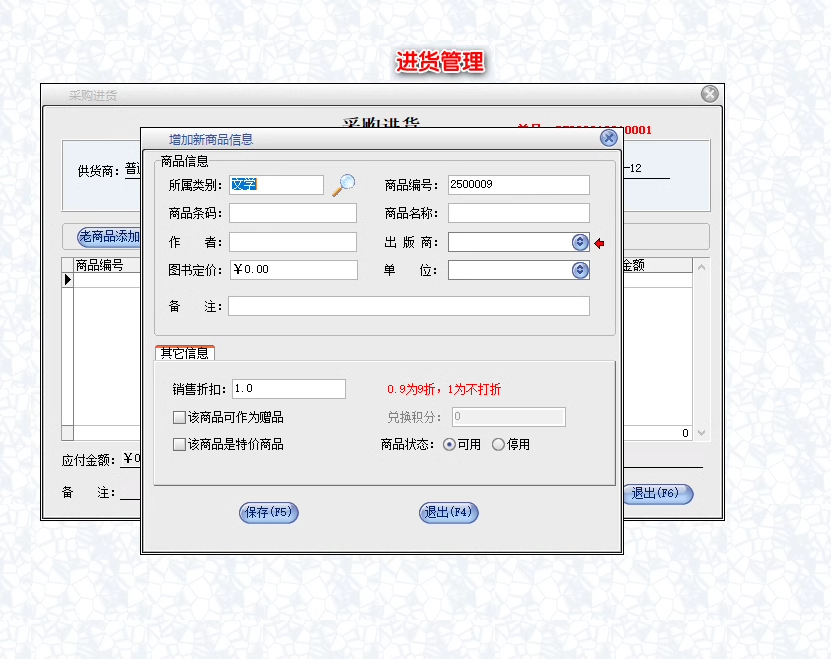831x659 pixels.
Task: Click the 图书定价 price field
Action: click(294, 270)
